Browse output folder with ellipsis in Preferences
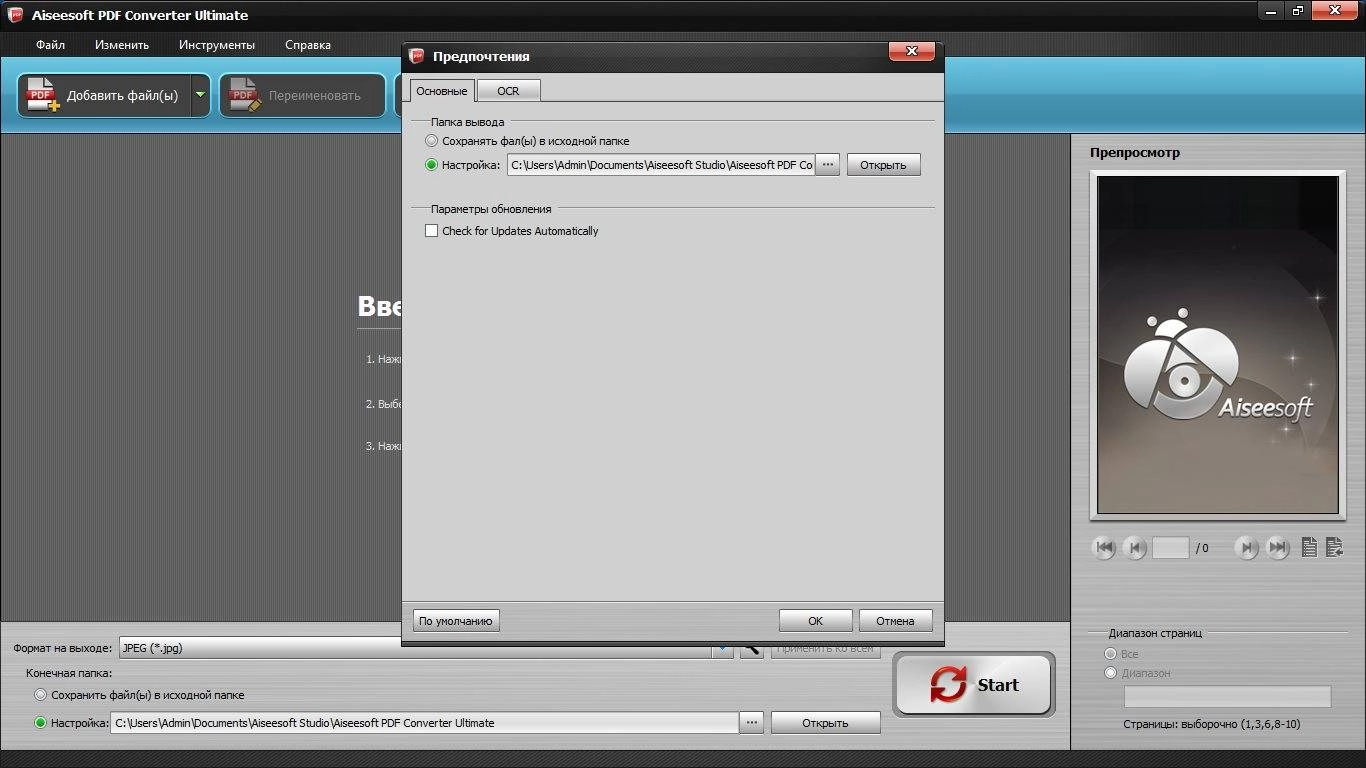 click(828, 165)
